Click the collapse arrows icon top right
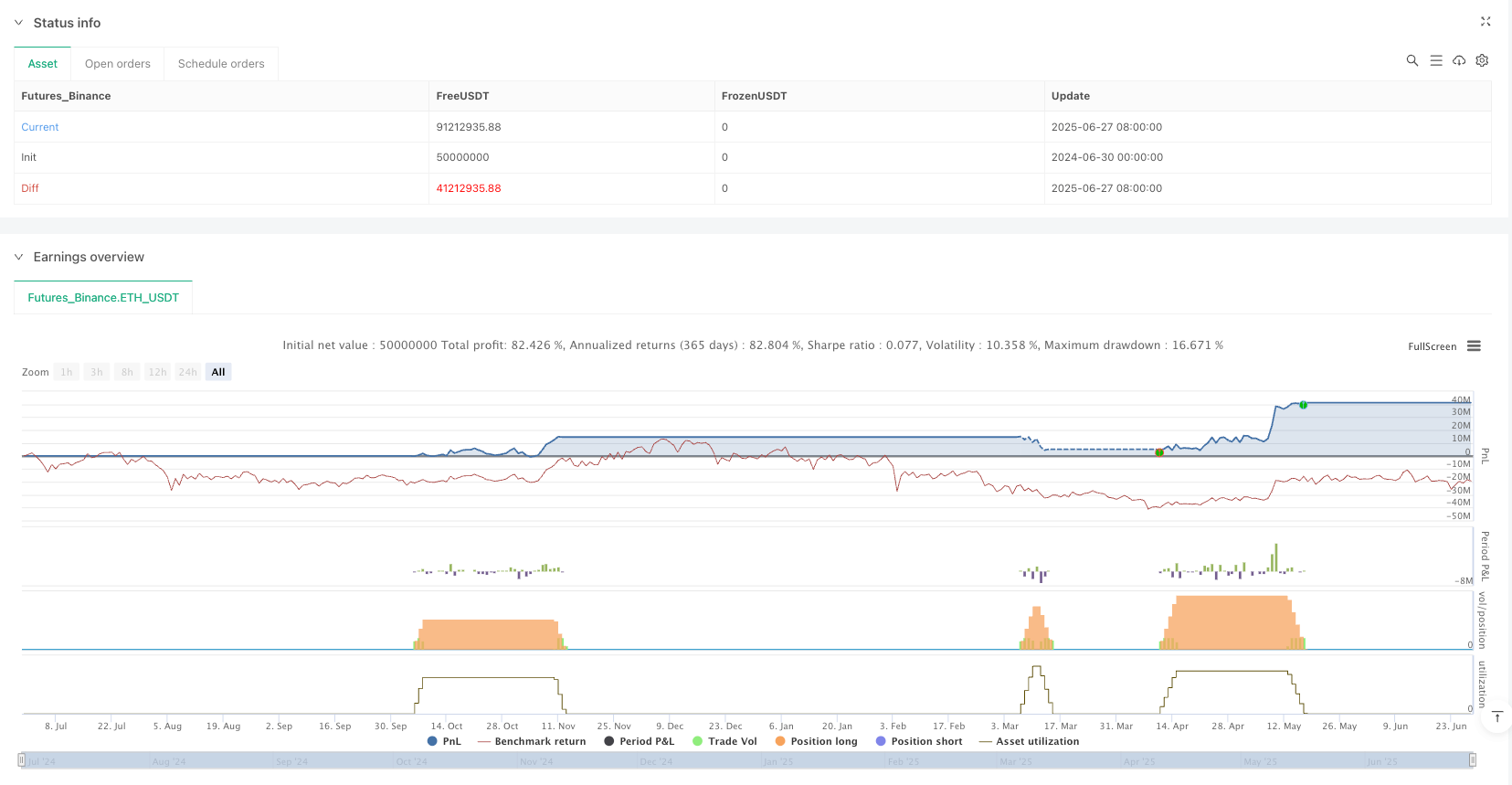Image resolution: width=1512 pixels, height=785 pixels. [x=1485, y=22]
